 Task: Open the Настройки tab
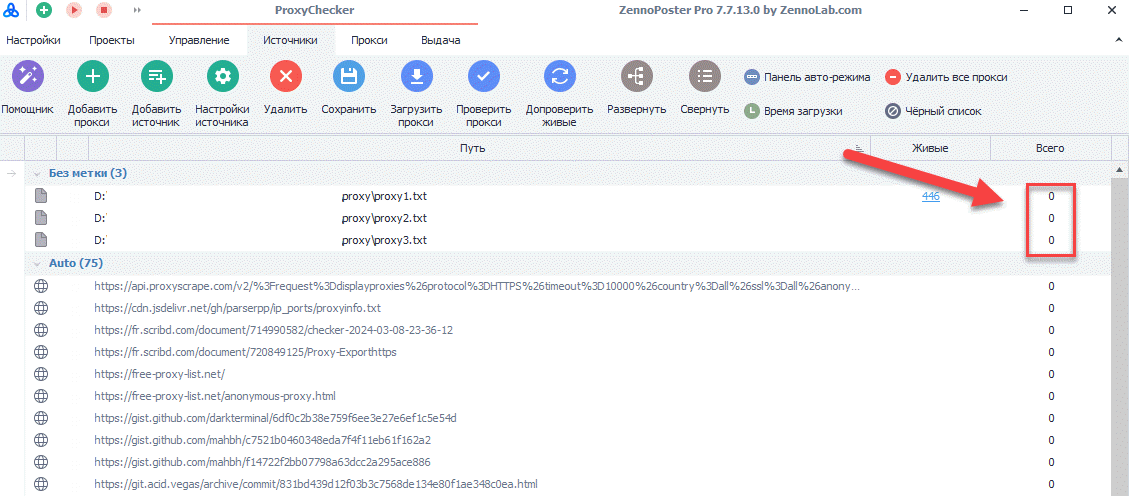tap(33, 40)
